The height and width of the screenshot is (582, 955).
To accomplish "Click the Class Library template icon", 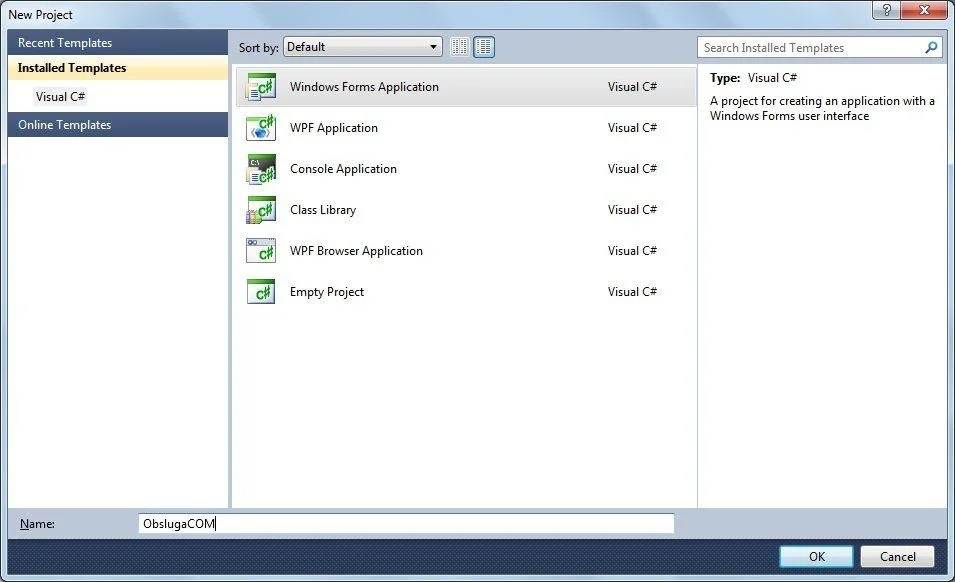I will point(261,210).
